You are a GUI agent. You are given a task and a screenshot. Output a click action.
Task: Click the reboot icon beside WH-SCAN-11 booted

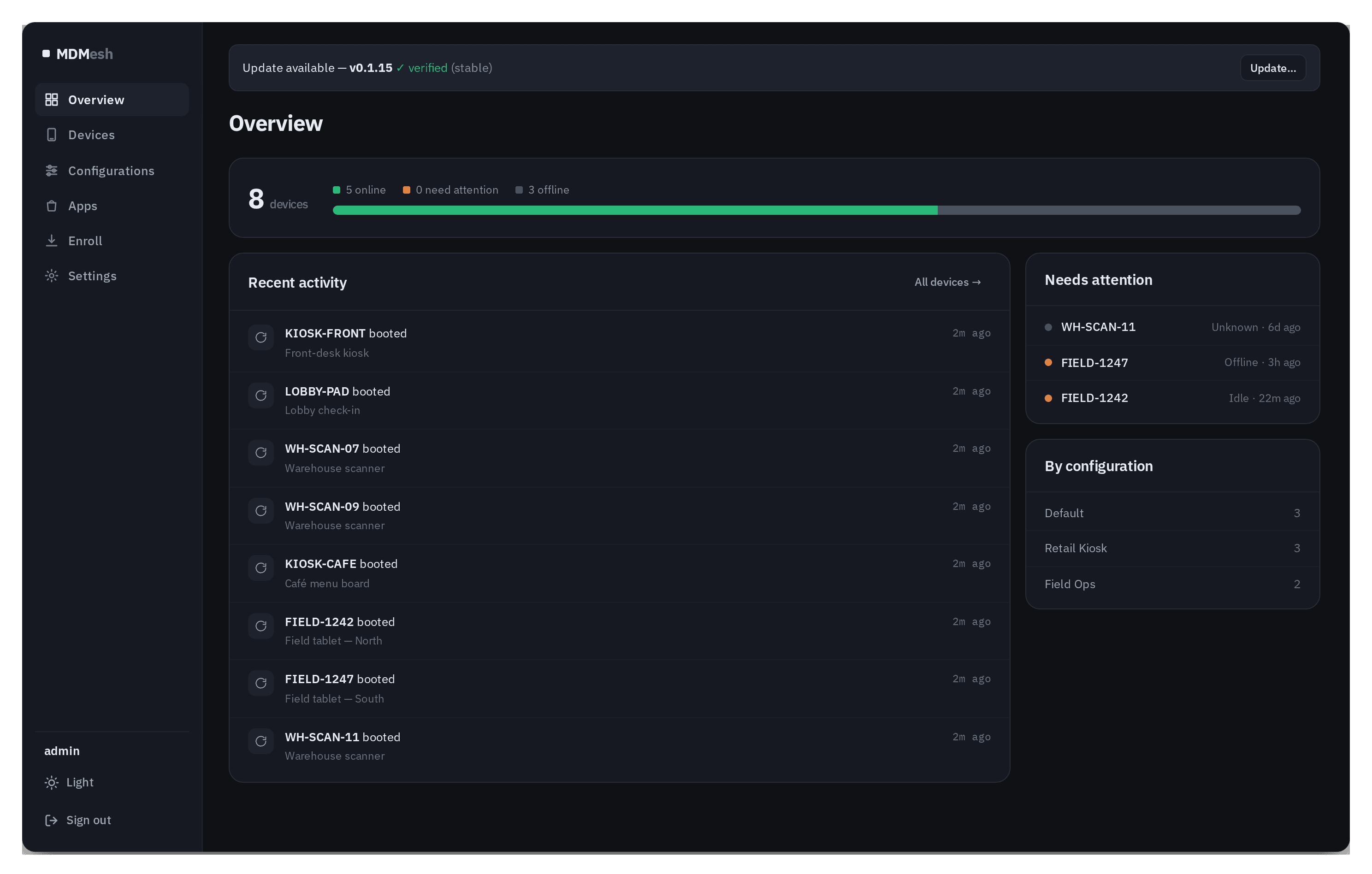click(261, 741)
